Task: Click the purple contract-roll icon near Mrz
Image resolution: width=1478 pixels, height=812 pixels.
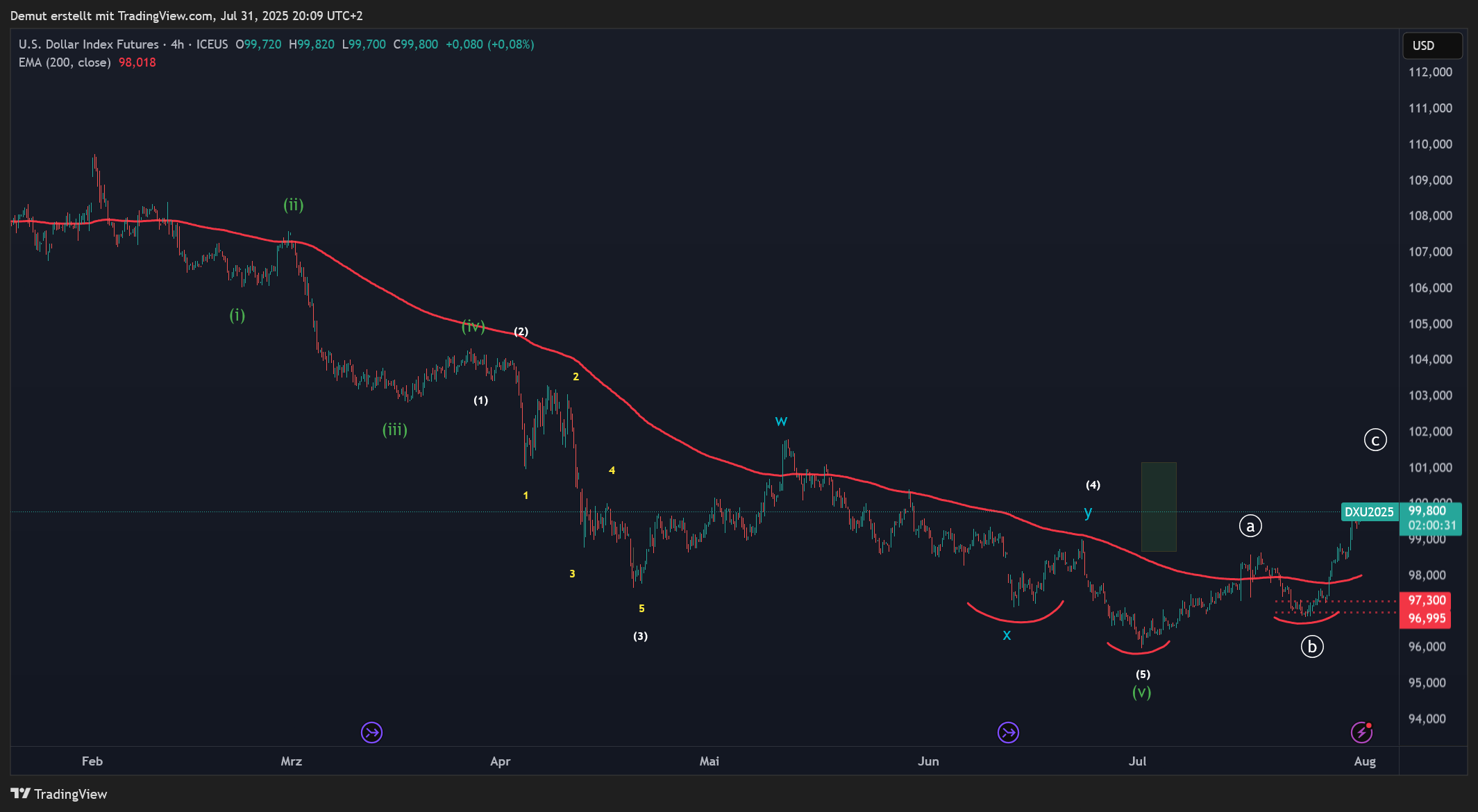Action: point(372,732)
